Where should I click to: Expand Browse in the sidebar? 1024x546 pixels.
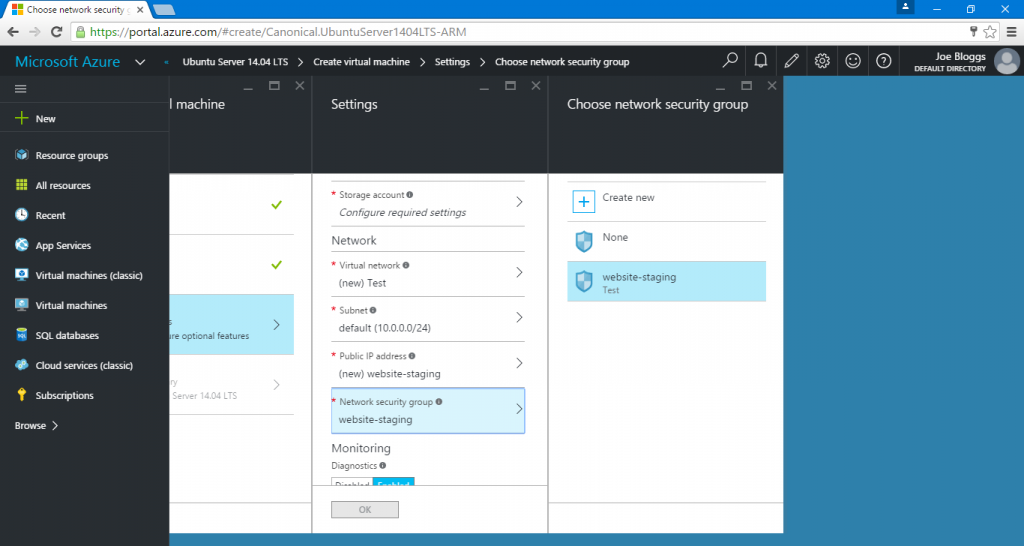(x=37, y=425)
